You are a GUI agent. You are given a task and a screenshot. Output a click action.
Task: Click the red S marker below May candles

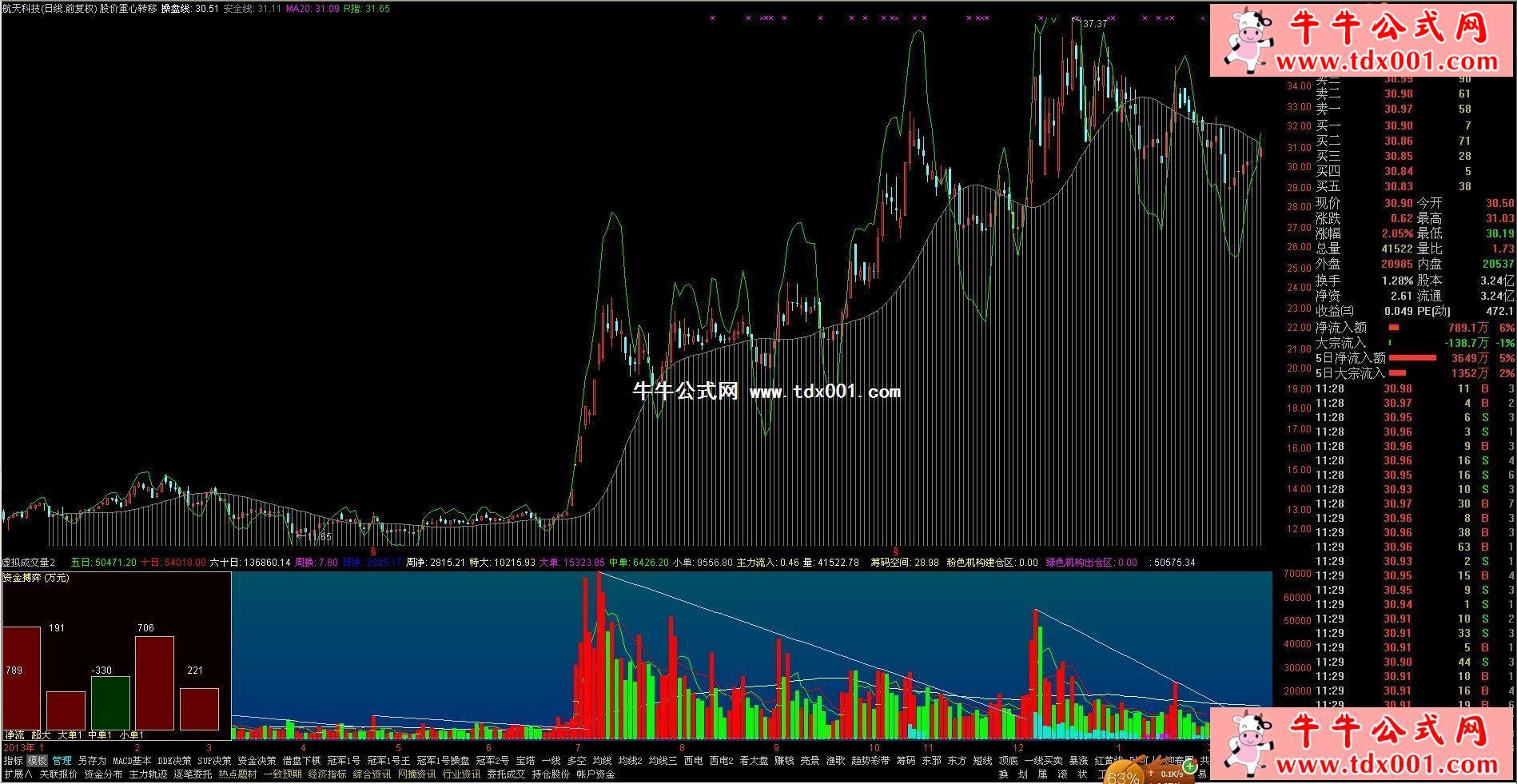(373, 551)
